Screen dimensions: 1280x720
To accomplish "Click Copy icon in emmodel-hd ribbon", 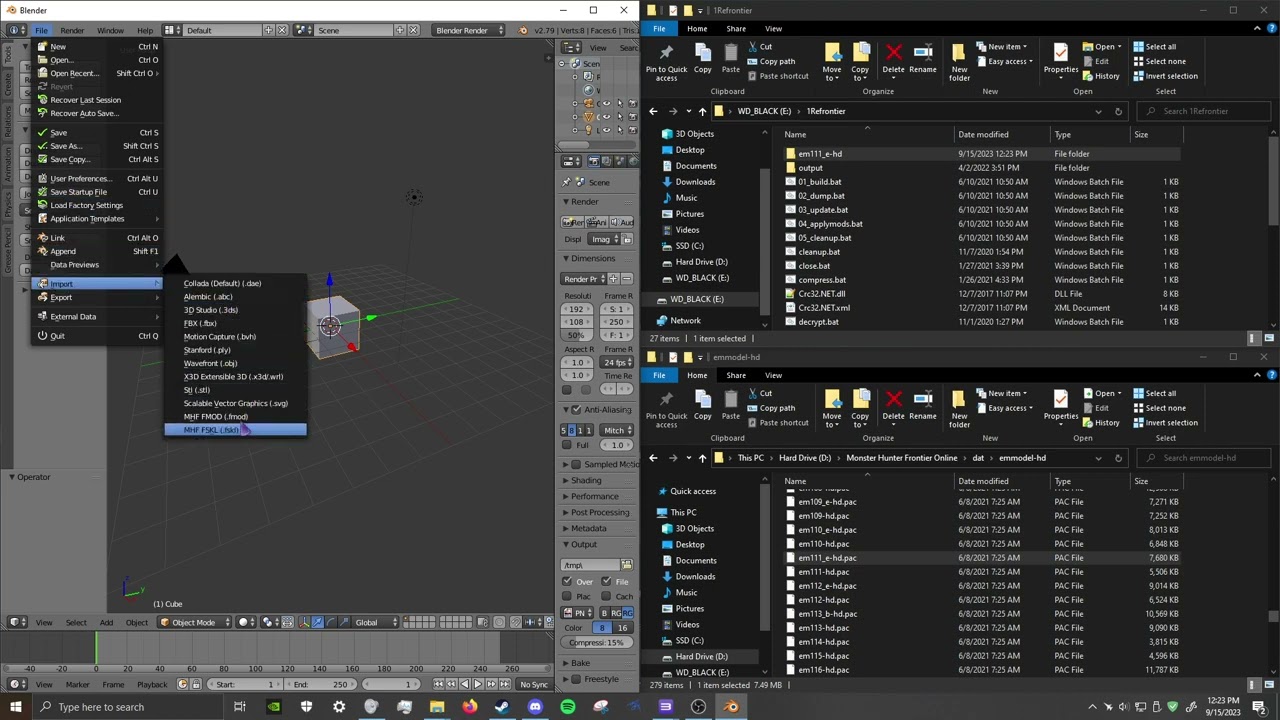I will click(x=702, y=406).
